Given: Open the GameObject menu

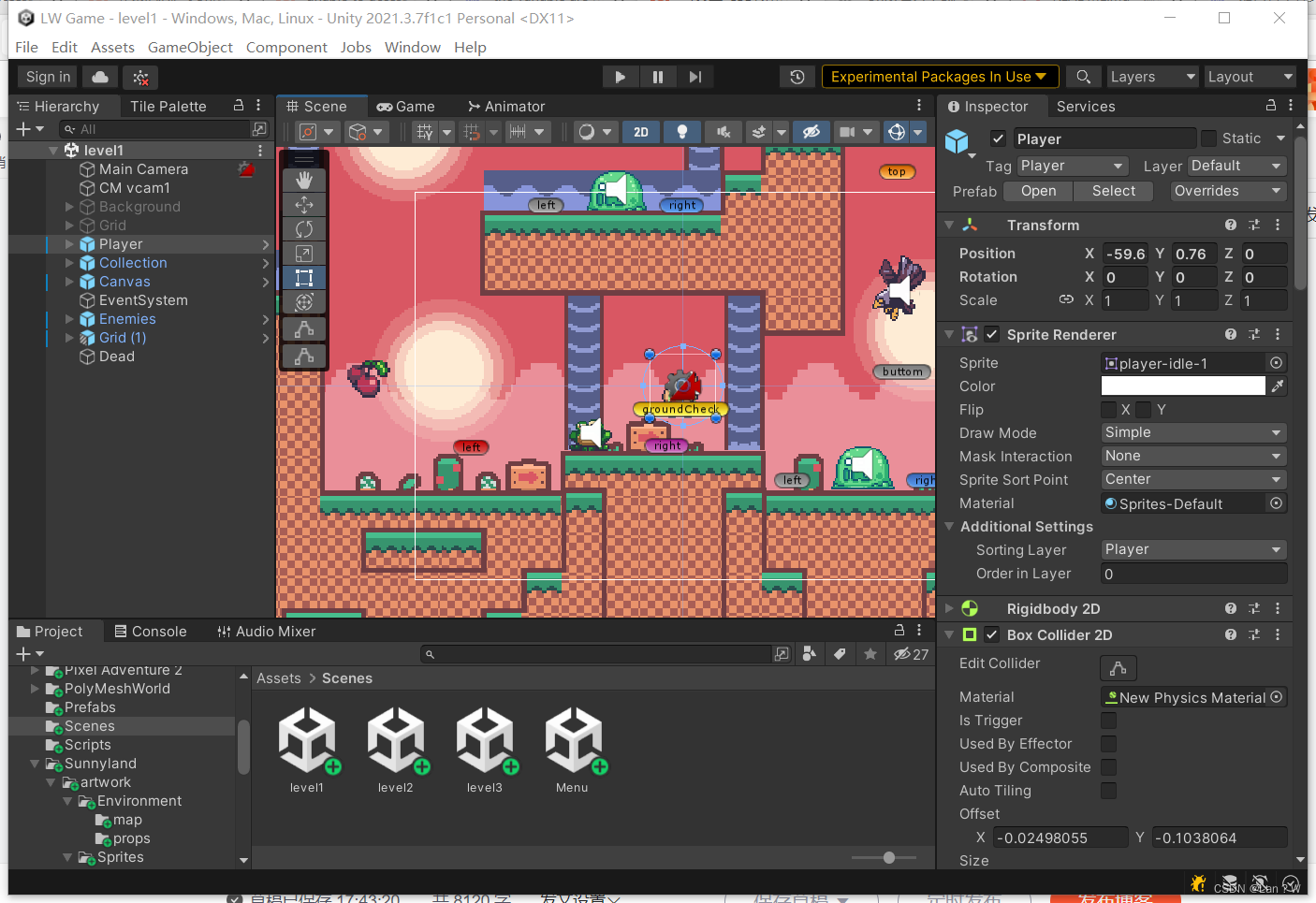Looking at the screenshot, I should click(x=190, y=47).
